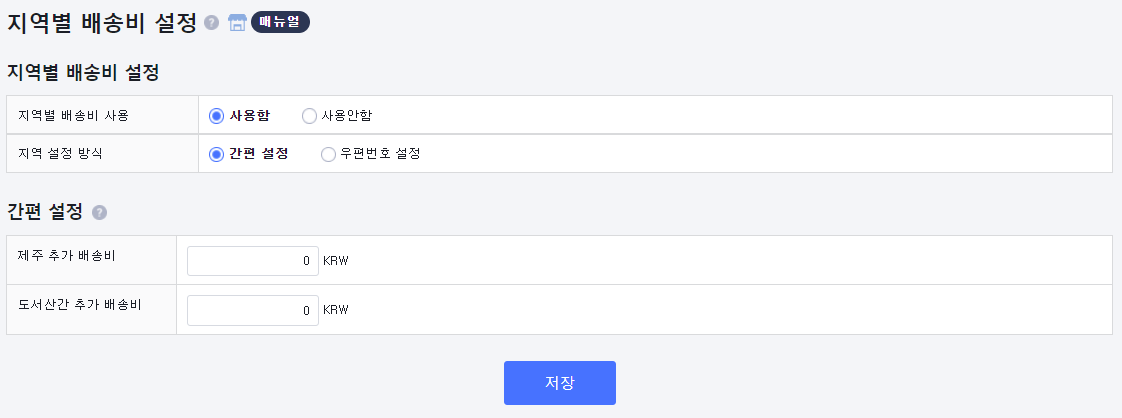Screen dimensions: 1122x418
Task: Choose the 간편 설정 radio option
Action: coord(216,155)
